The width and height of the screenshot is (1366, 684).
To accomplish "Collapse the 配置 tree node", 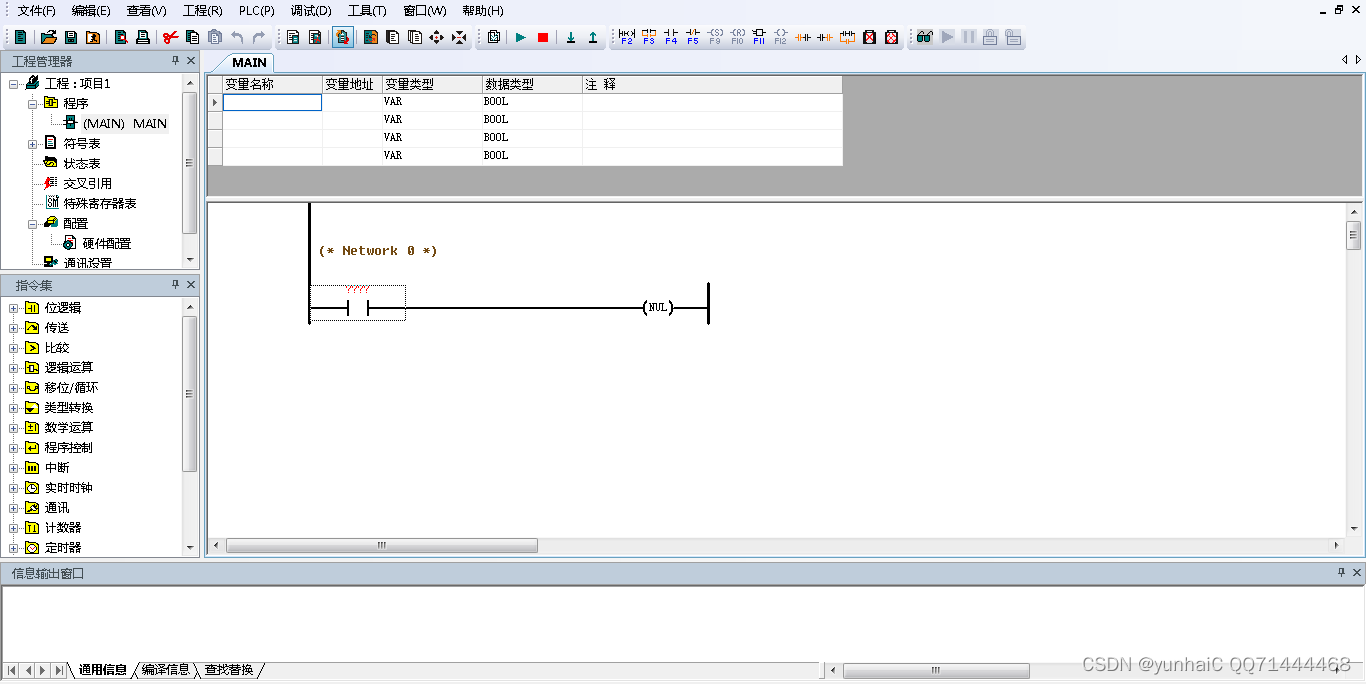I will click(x=33, y=224).
